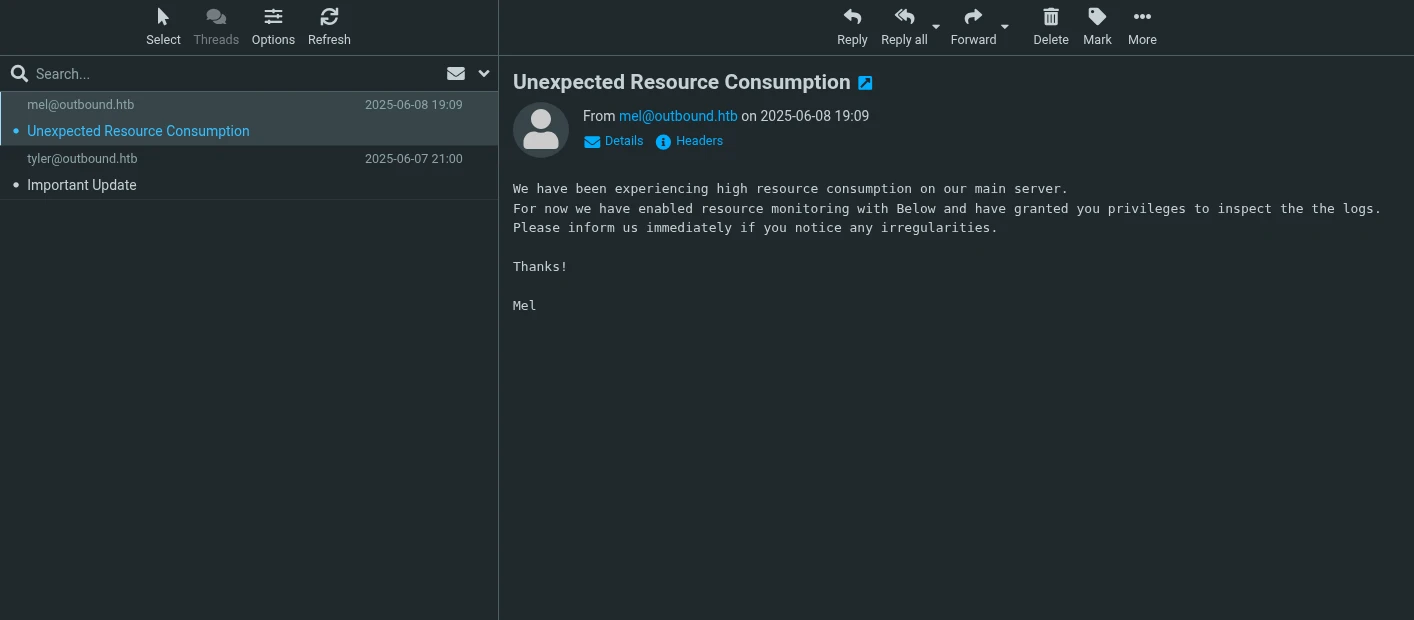This screenshot has height=620, width=1414.
Task: Open message in new window icon
Action: [866, 83]
